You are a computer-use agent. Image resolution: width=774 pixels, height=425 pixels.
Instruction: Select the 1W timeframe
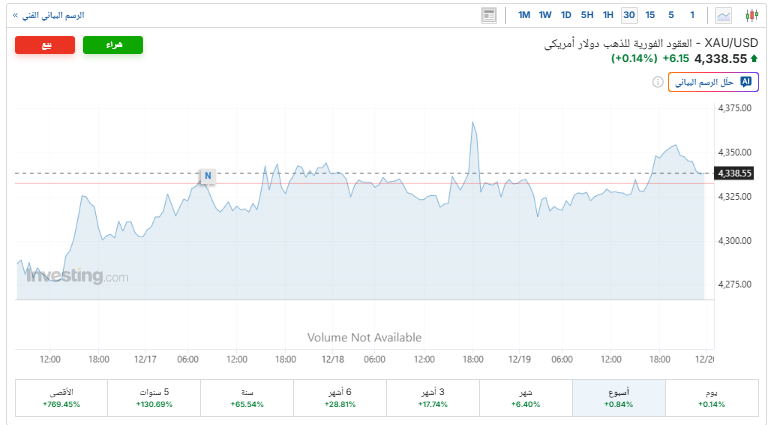coord(545,15)
